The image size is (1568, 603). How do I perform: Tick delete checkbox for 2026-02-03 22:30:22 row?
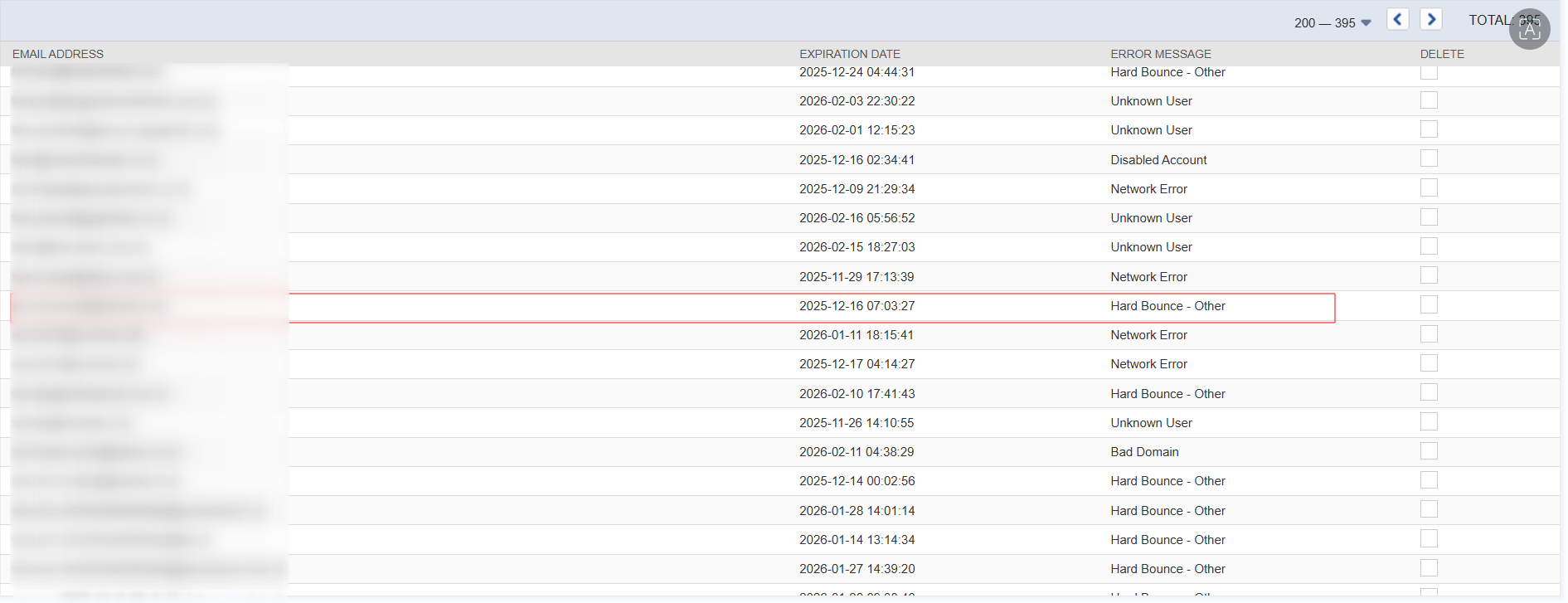pos(1428,100)
